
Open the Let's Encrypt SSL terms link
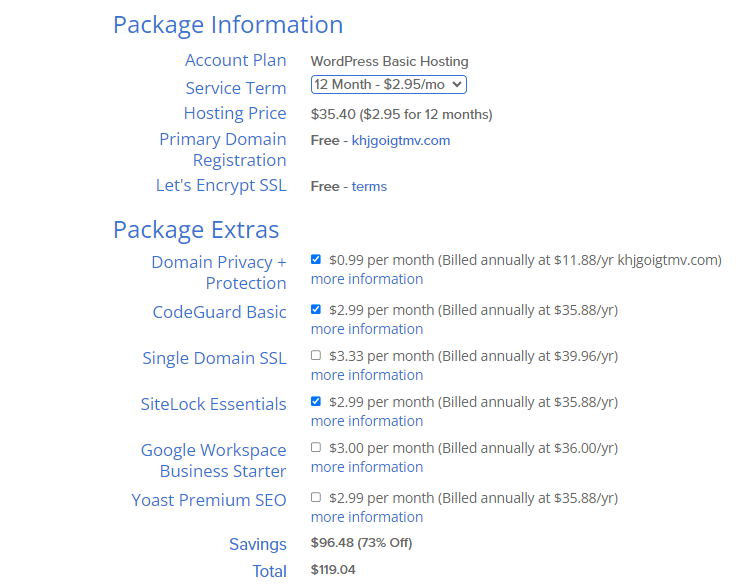click(x=369, y=187)
